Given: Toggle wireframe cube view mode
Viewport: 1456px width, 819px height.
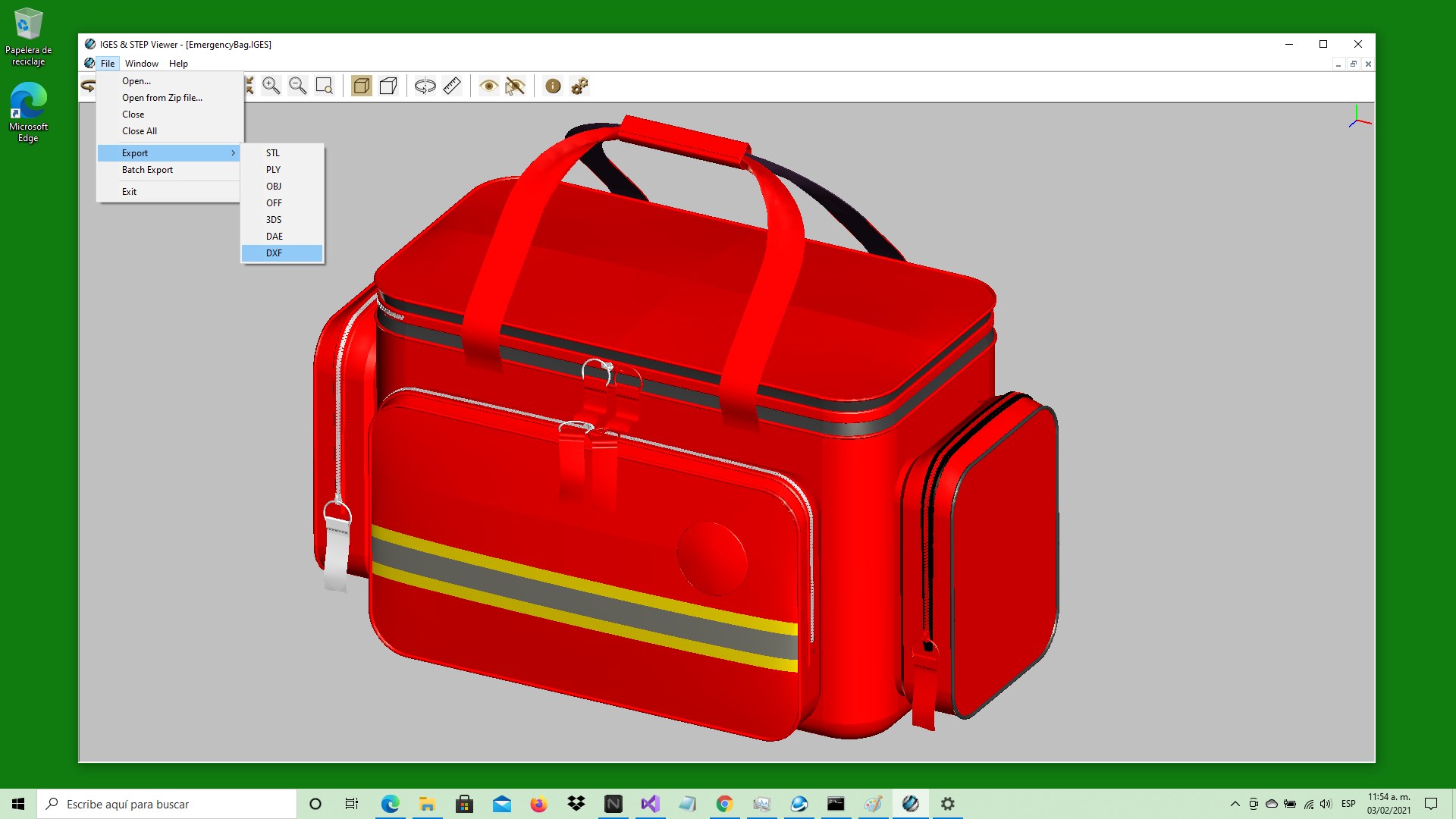Looking at the screenshot, I should click(388, 86).
